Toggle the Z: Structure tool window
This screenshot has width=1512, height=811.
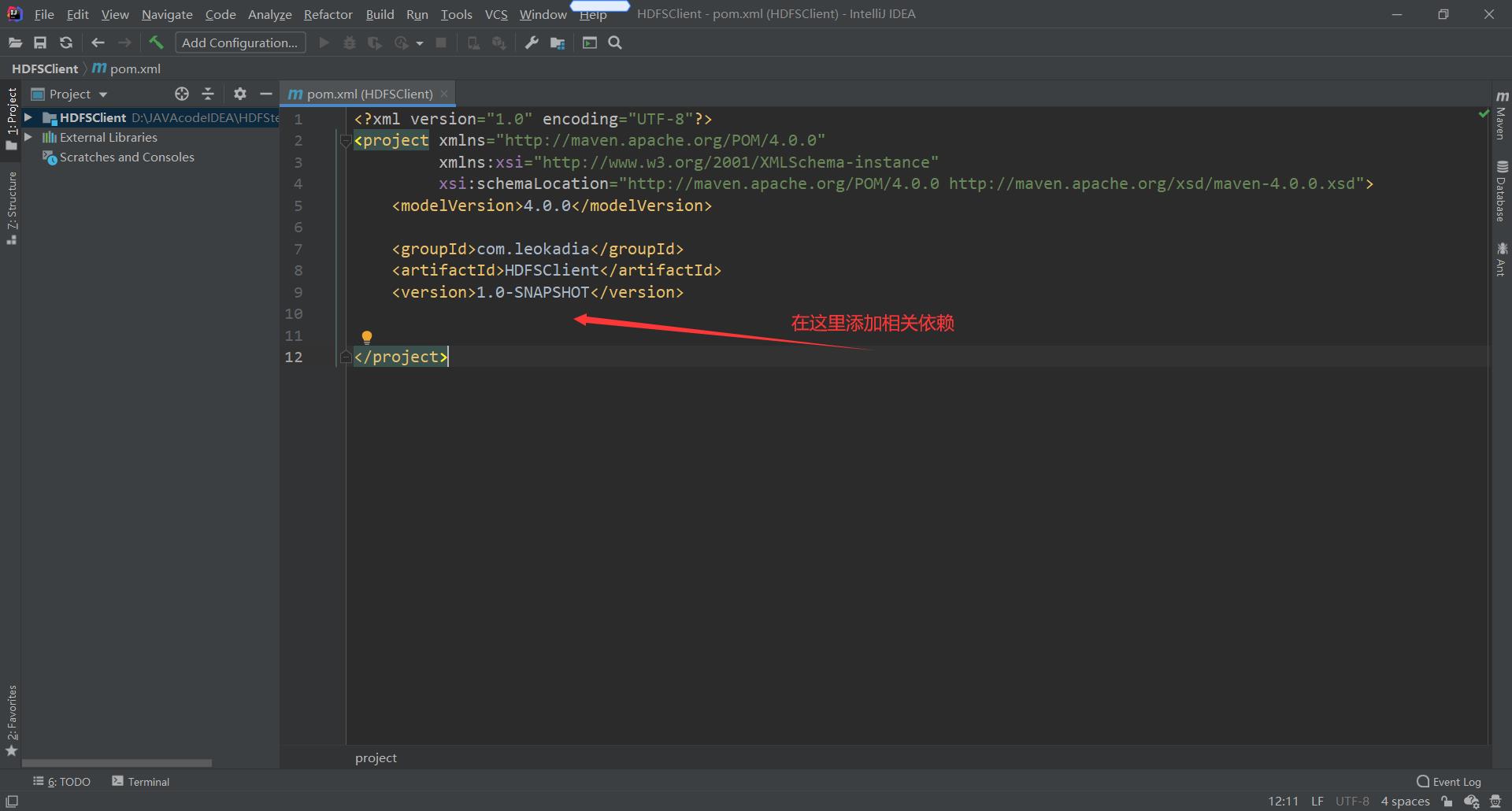click(12, 208)
